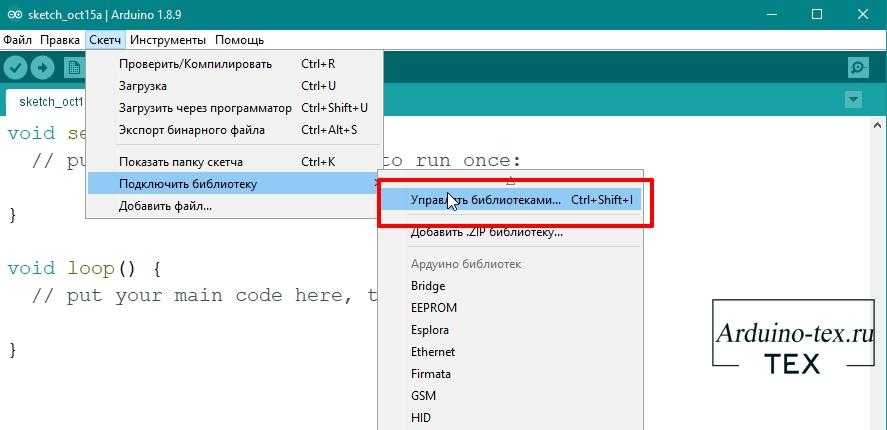
Task: Open the Инструменты menu
Action: 167,40
